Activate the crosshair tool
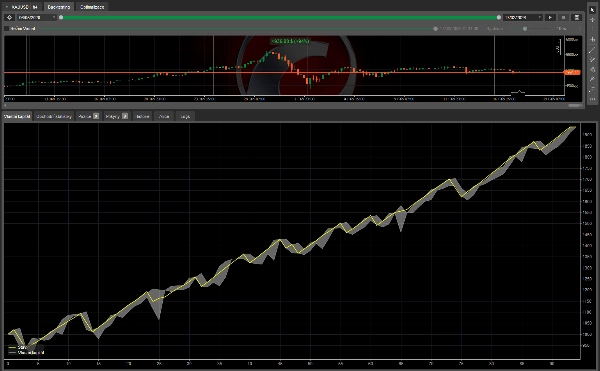Viewport: 600px width, 371px height. (x=592, y=20)
